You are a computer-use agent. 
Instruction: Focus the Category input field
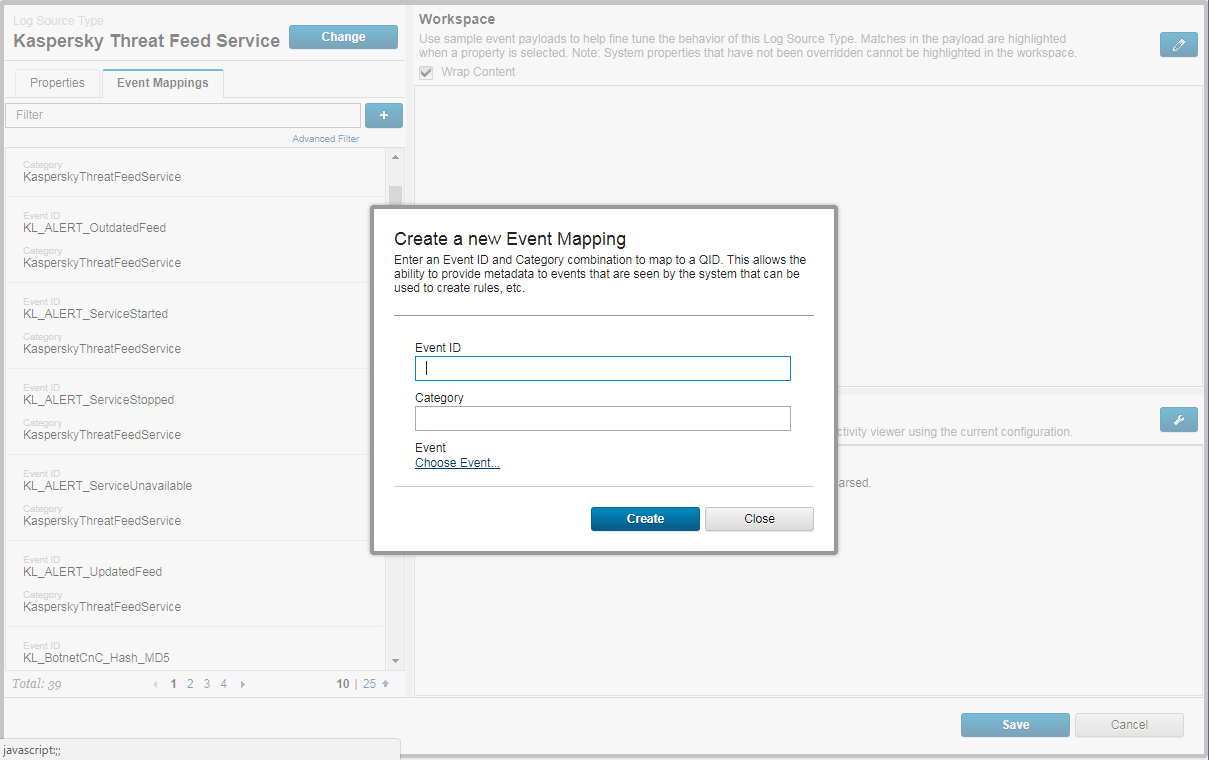(x=603, y=418)
